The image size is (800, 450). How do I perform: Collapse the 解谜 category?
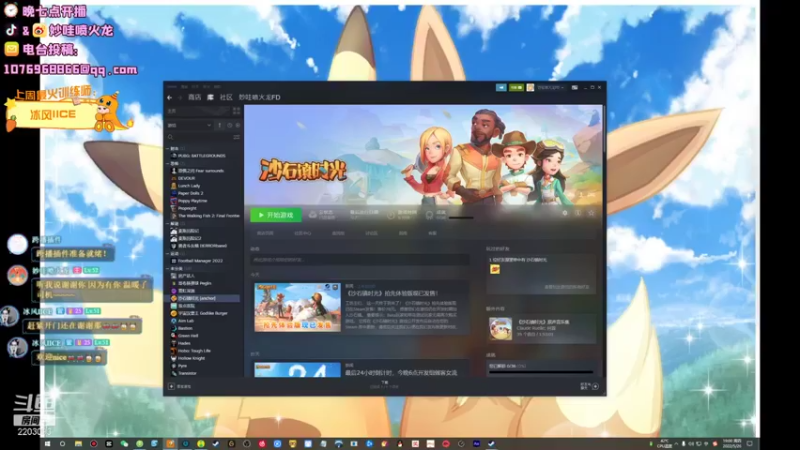pyautogui.click(x=167, y=223)
